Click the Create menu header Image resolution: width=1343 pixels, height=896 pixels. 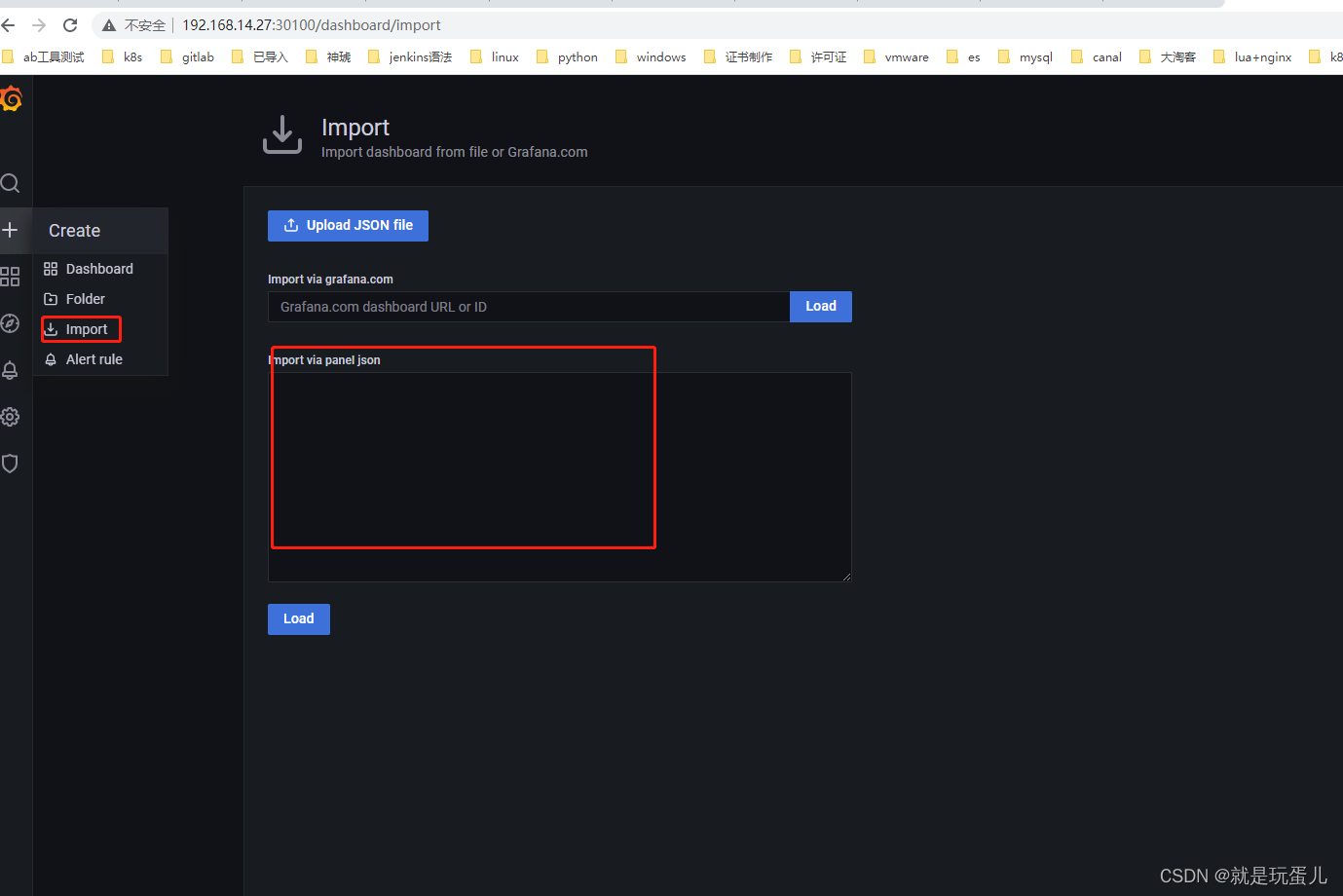[x=100, y=231]
